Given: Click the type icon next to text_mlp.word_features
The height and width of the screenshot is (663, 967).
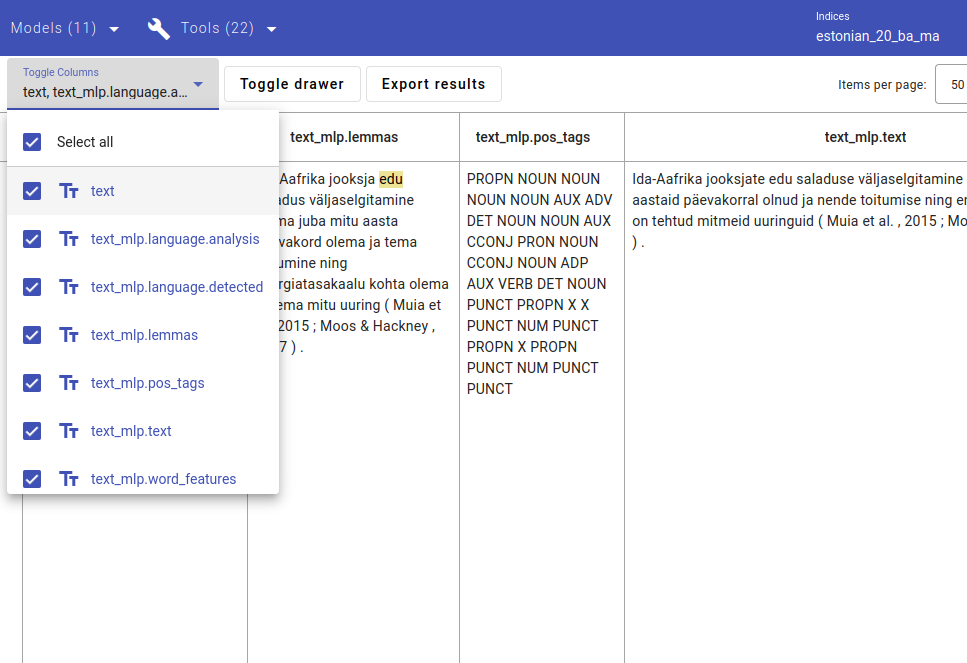Looking at the screenshot, I should tap(68, 479).
